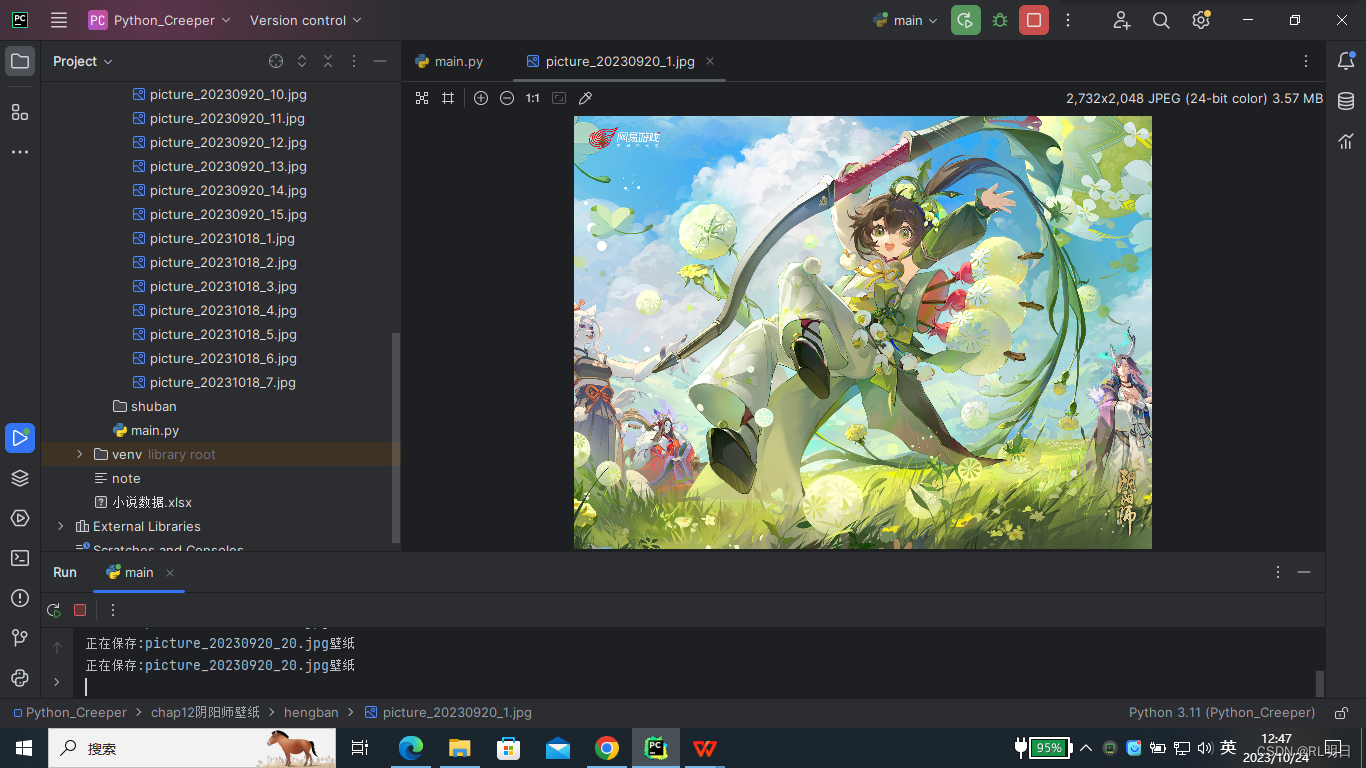Open the run configurations dropdown showing main
The height and width of the screenshot is (768, 1366).
pos(905,19)
